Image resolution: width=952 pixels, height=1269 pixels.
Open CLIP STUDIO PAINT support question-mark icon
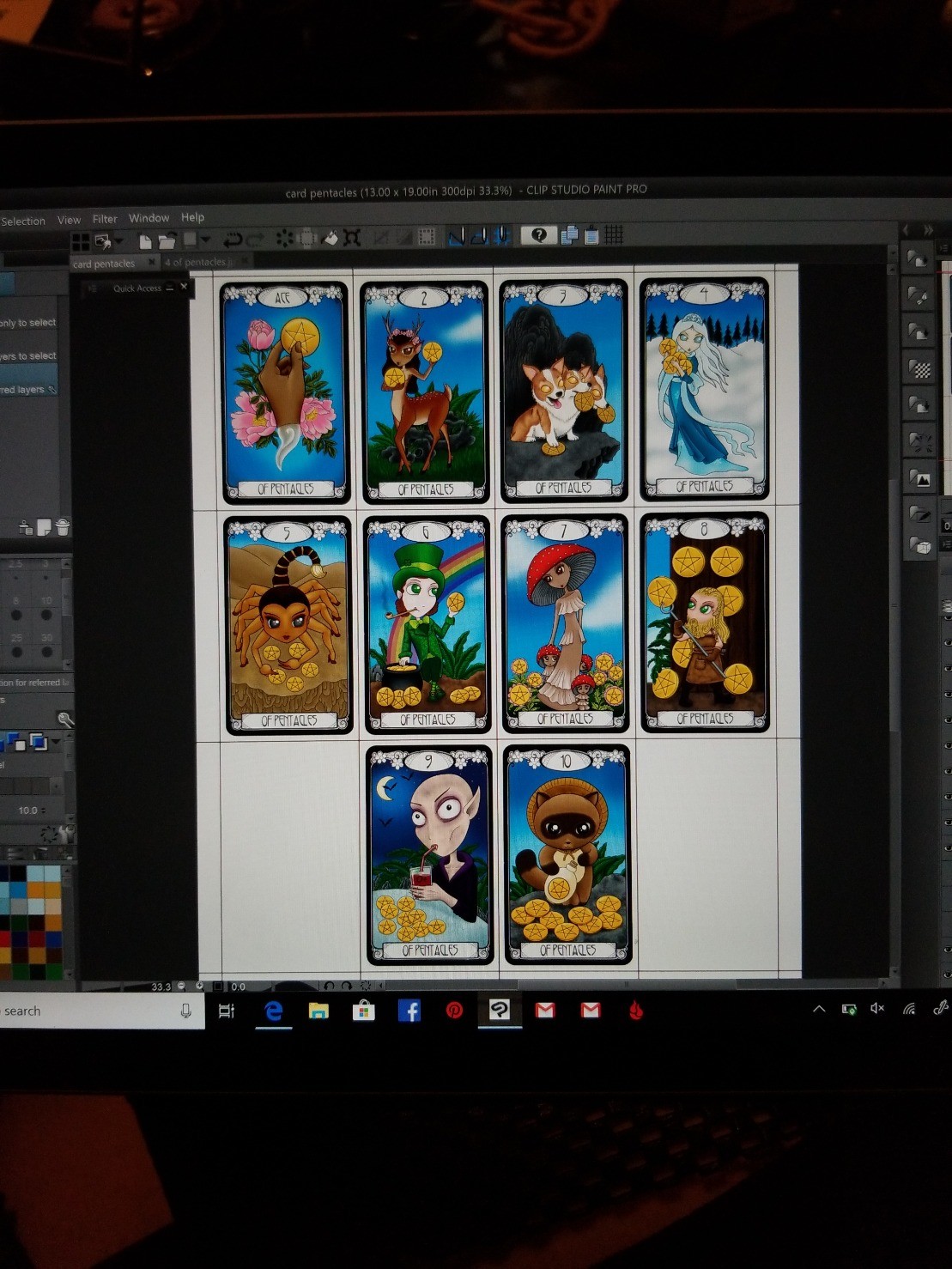click(x=539, y=235)
